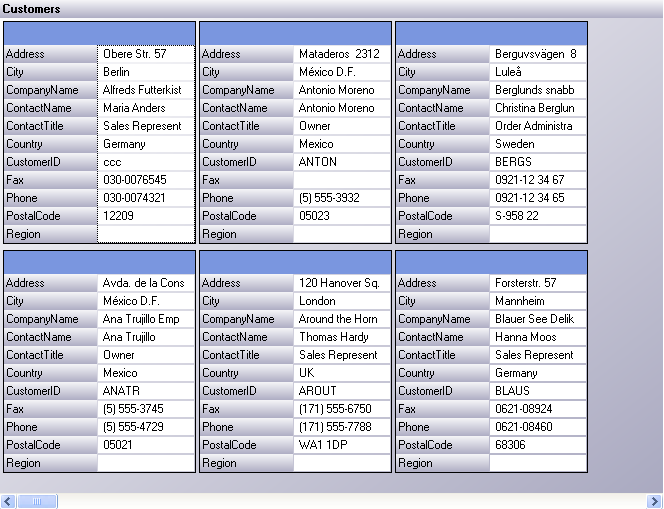
Task: Select the address '120 Hanover Sq.'
Action: [x=342, y=283]
